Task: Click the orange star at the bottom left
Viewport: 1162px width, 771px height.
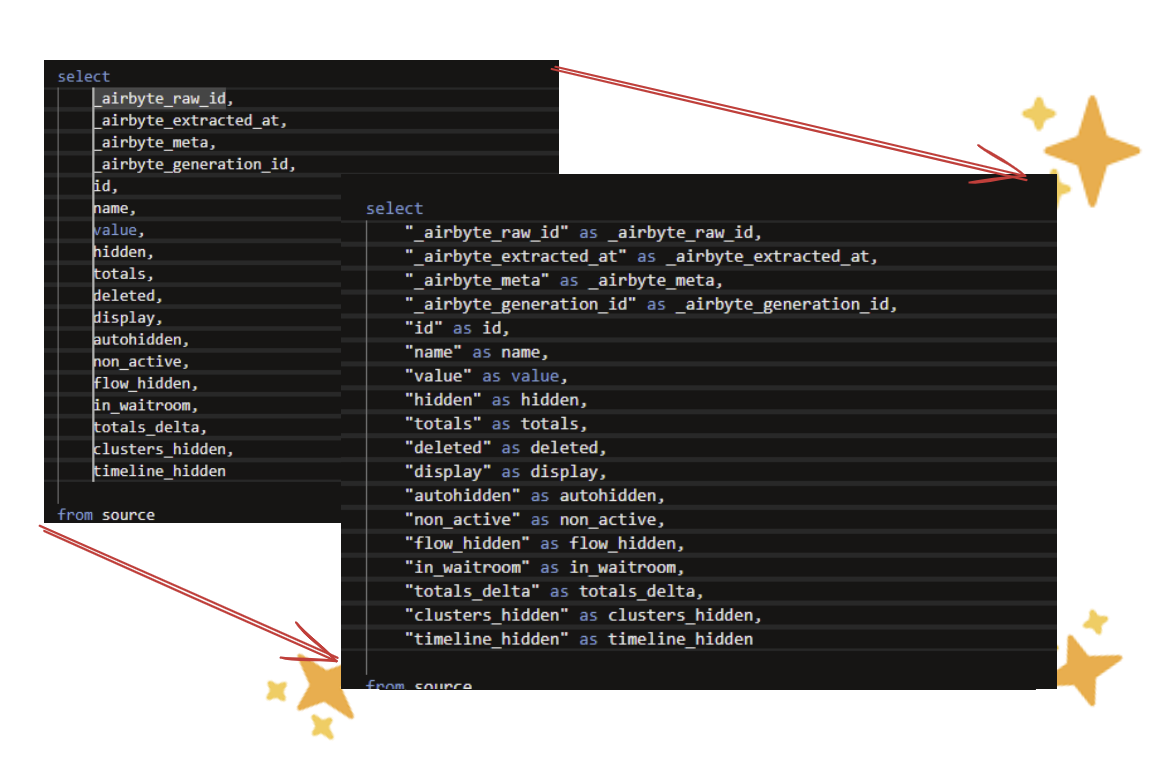Action: (x=320, y=690)
